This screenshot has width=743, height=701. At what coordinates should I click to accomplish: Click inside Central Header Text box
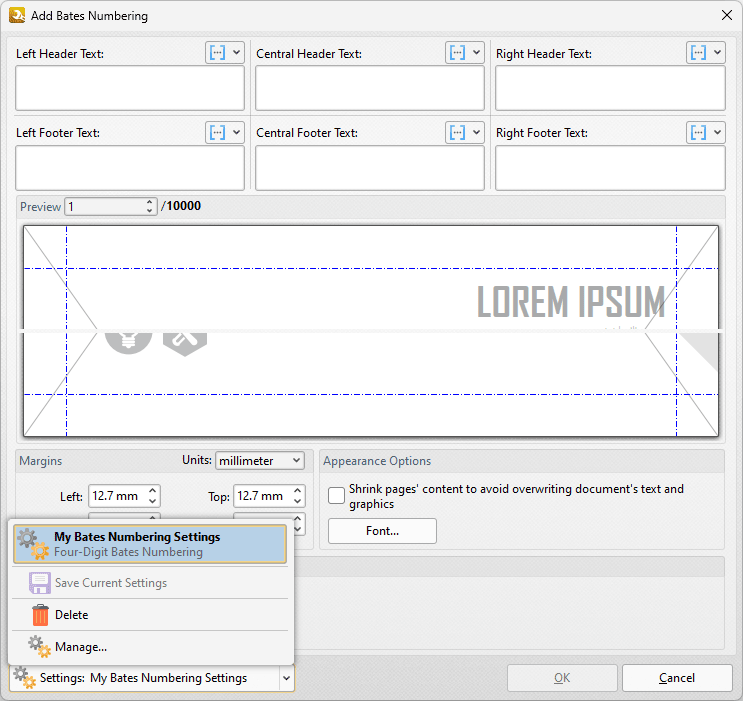tap(370, 88)
